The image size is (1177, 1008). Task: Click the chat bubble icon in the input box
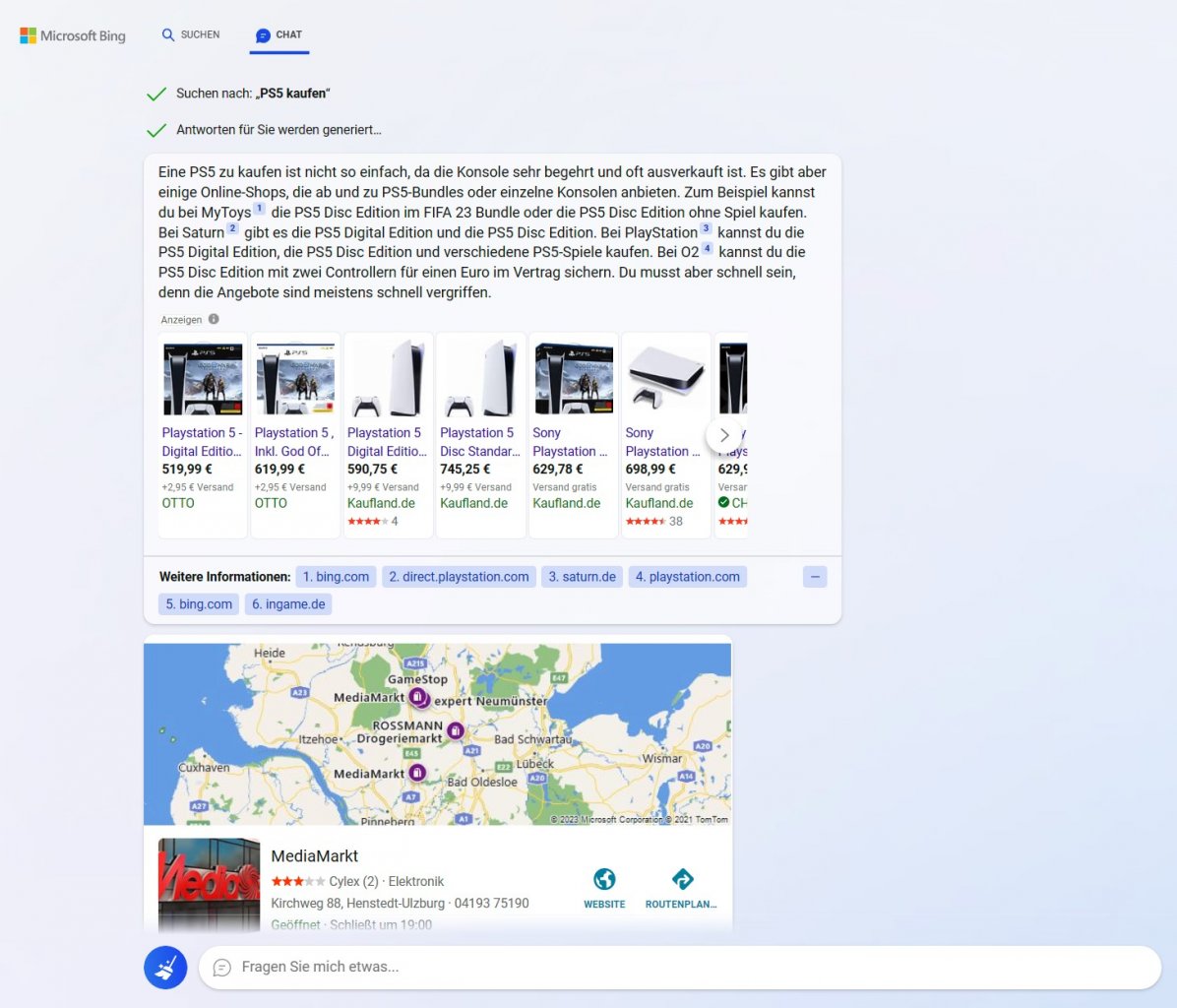click(222, 968)
